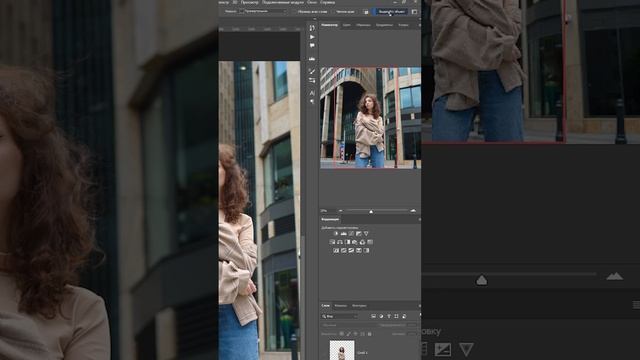Add an Exposure adjustment layer
Screen dimensions: 640x360
pos(359,233)
